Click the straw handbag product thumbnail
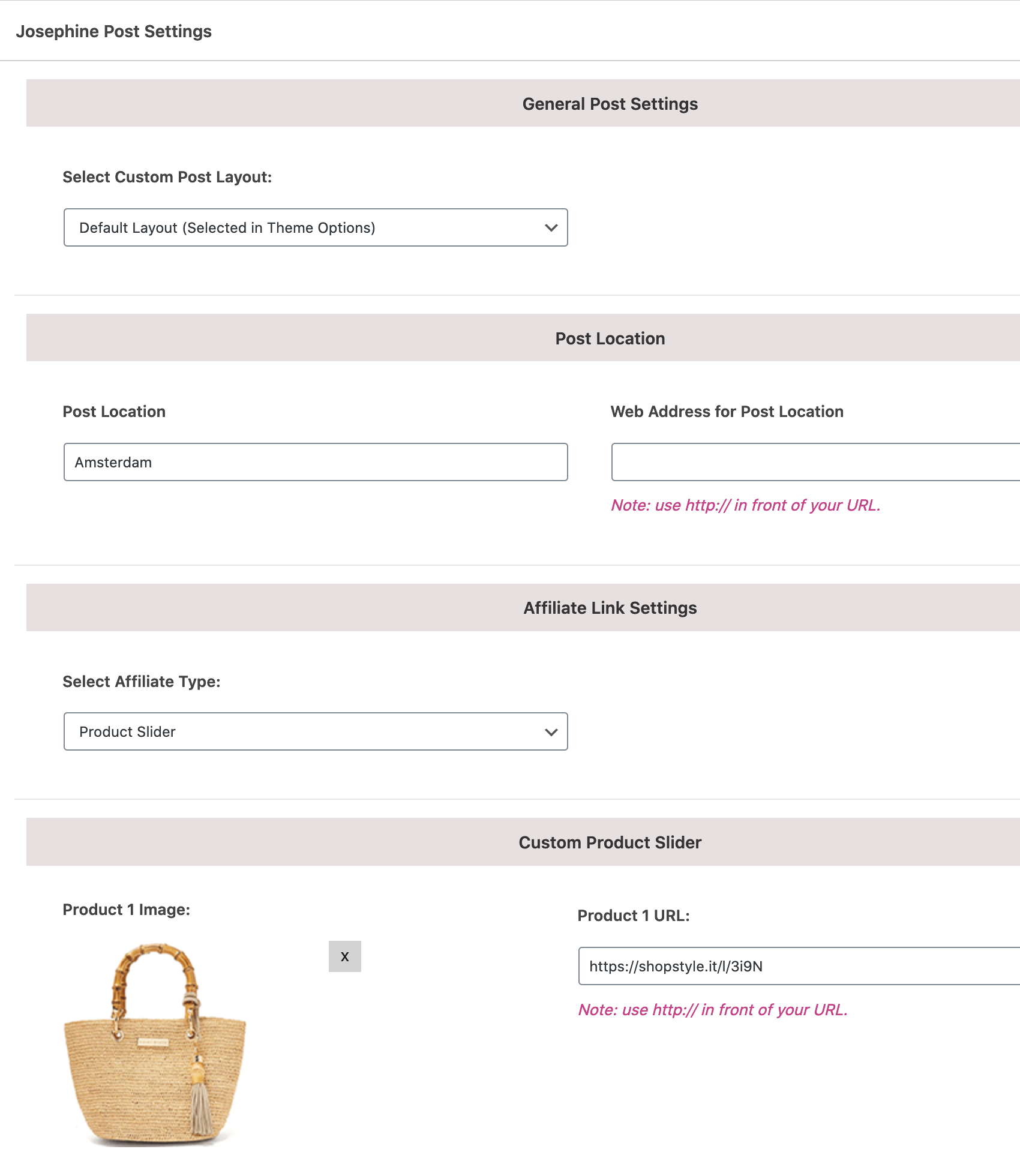Viewport: 1020px width, 1176px height. 155,1045
